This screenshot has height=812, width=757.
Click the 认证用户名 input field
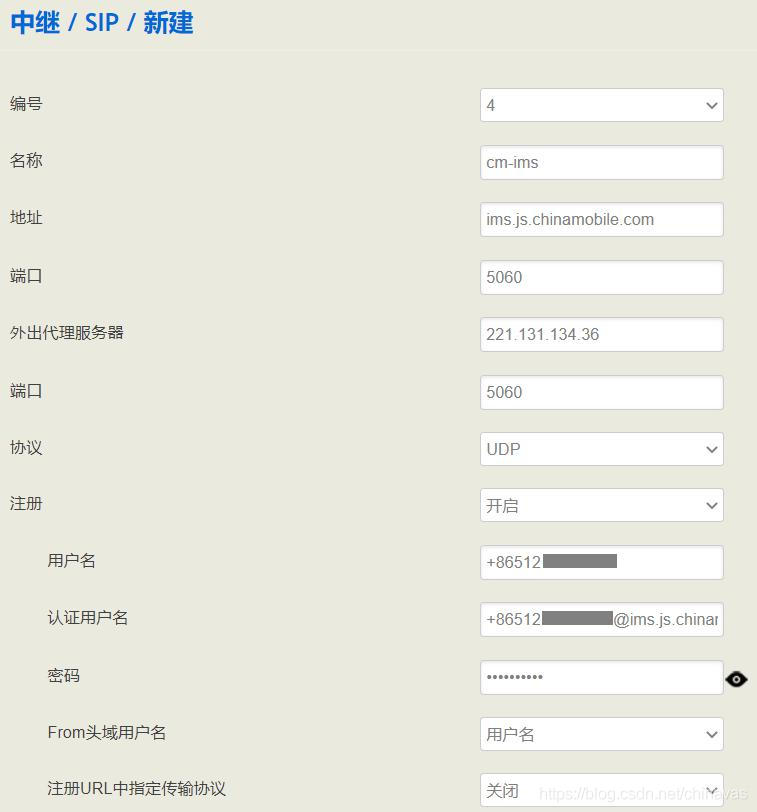point(601,619)
